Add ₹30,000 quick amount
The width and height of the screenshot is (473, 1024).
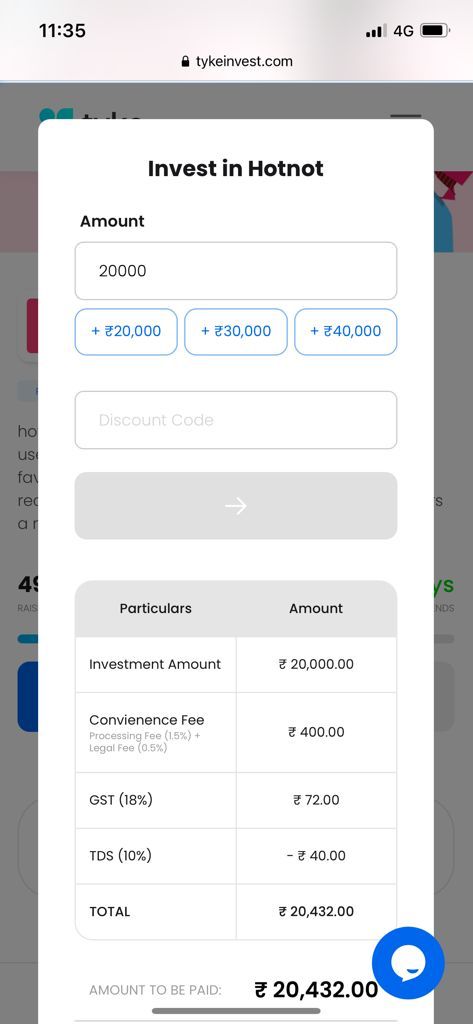point(236,331)
